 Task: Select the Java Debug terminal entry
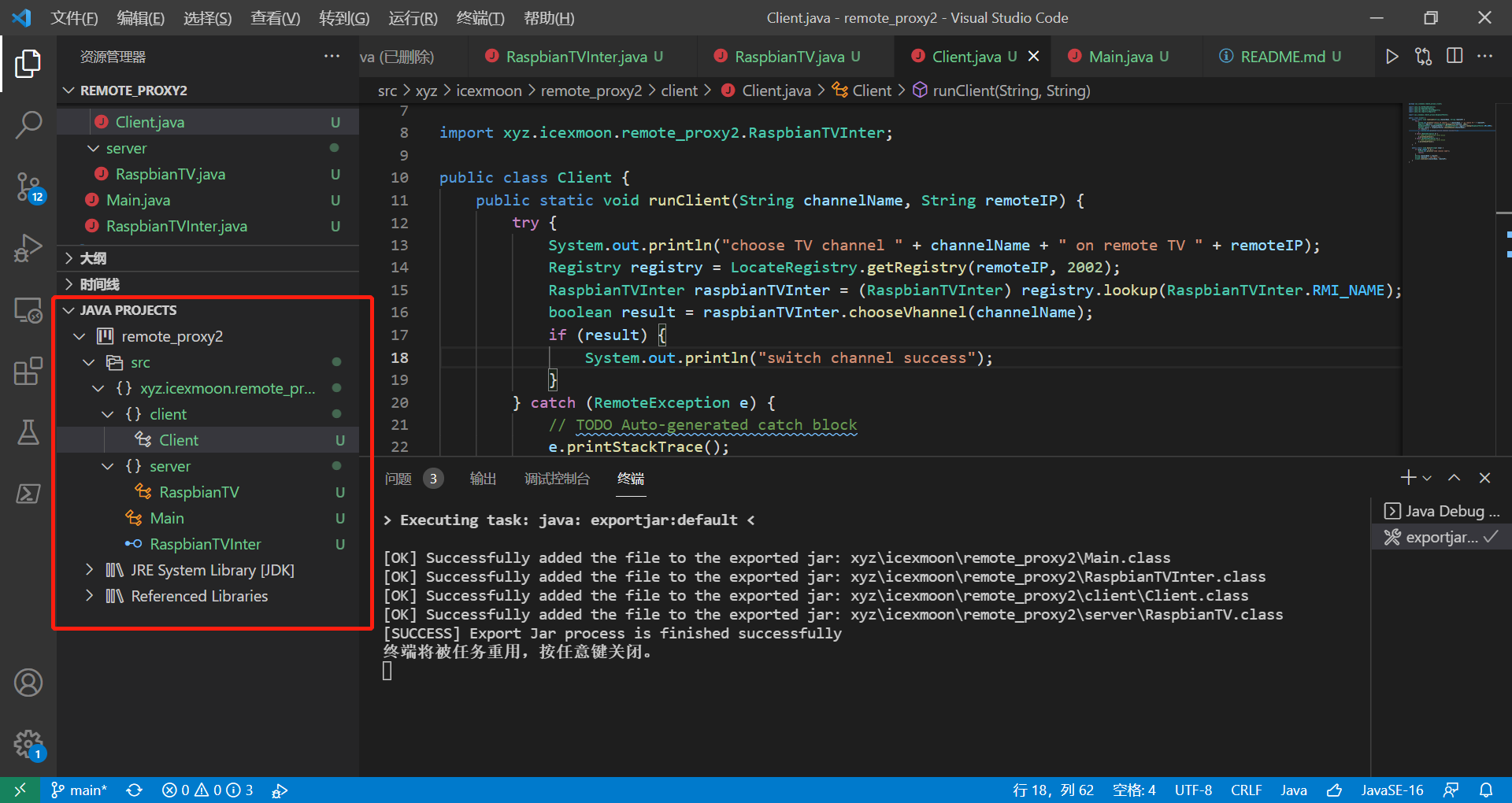coord(1441,511)
